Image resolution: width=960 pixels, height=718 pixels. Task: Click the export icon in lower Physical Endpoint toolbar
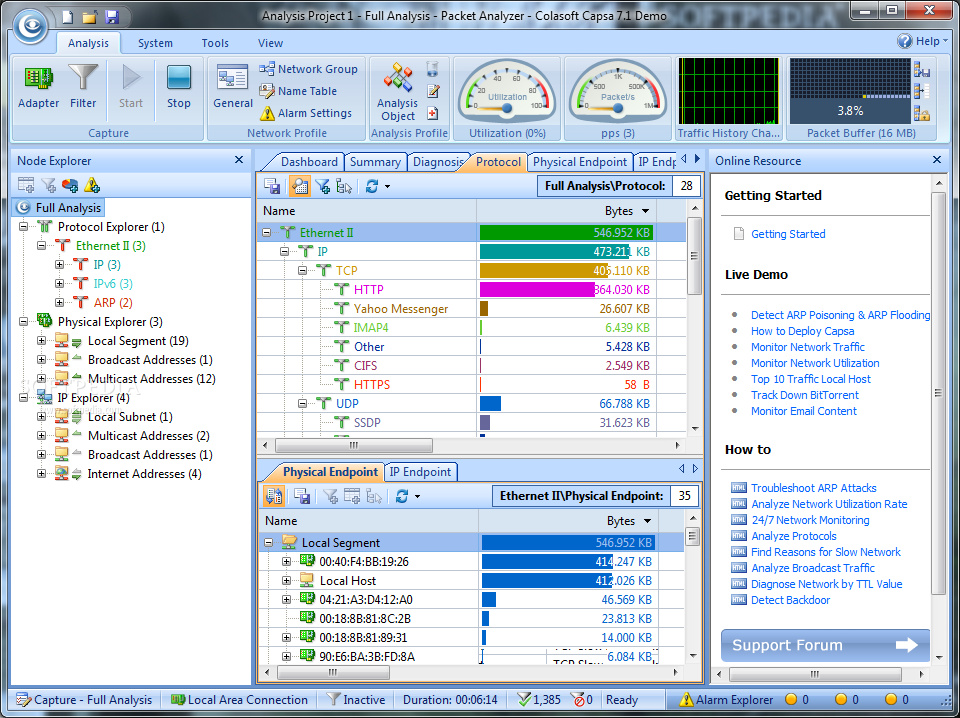pos(302,496)
